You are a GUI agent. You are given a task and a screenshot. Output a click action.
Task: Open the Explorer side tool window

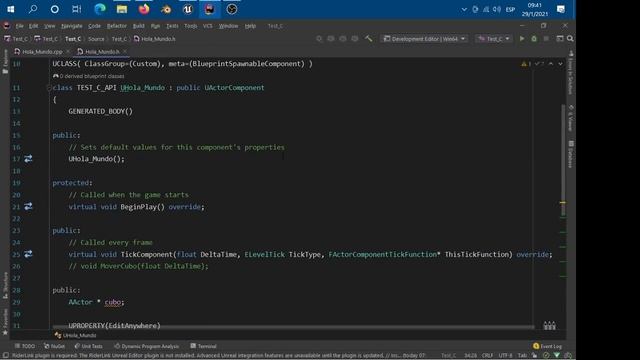click(5, 62)
